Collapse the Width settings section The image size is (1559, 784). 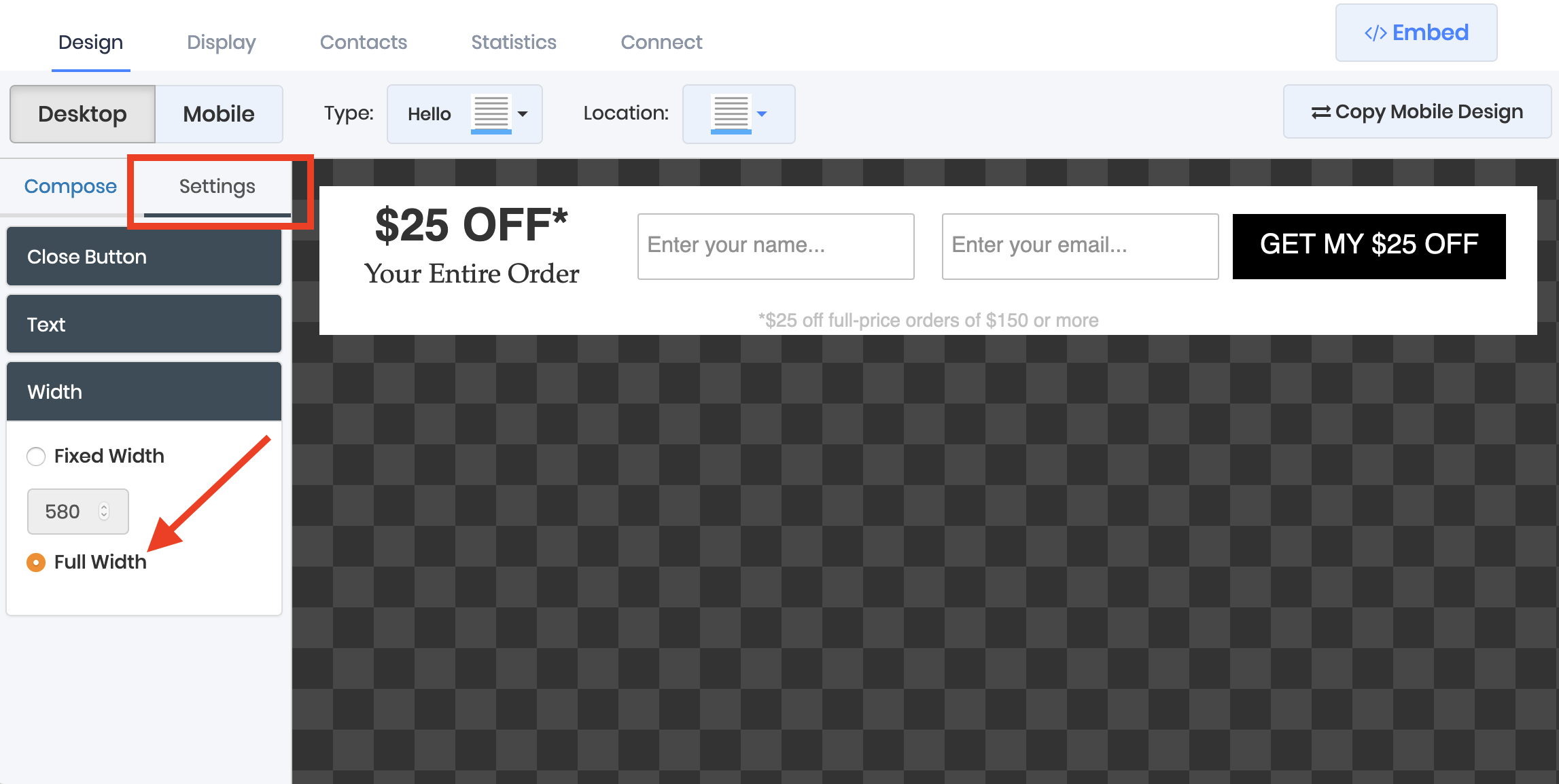[x=143, y=392]
